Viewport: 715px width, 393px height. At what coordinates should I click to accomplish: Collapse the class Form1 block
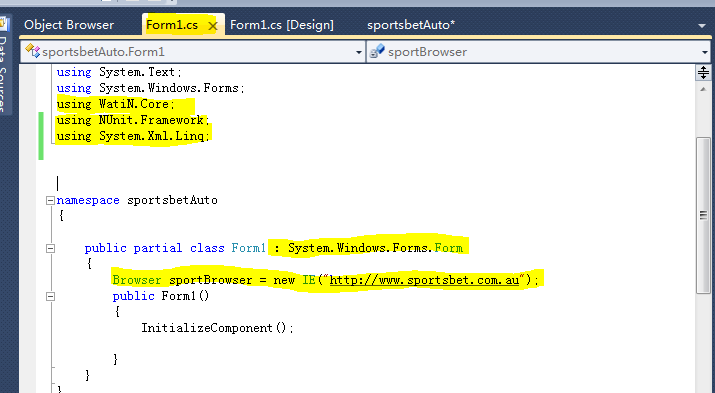[x=50, y=248]
